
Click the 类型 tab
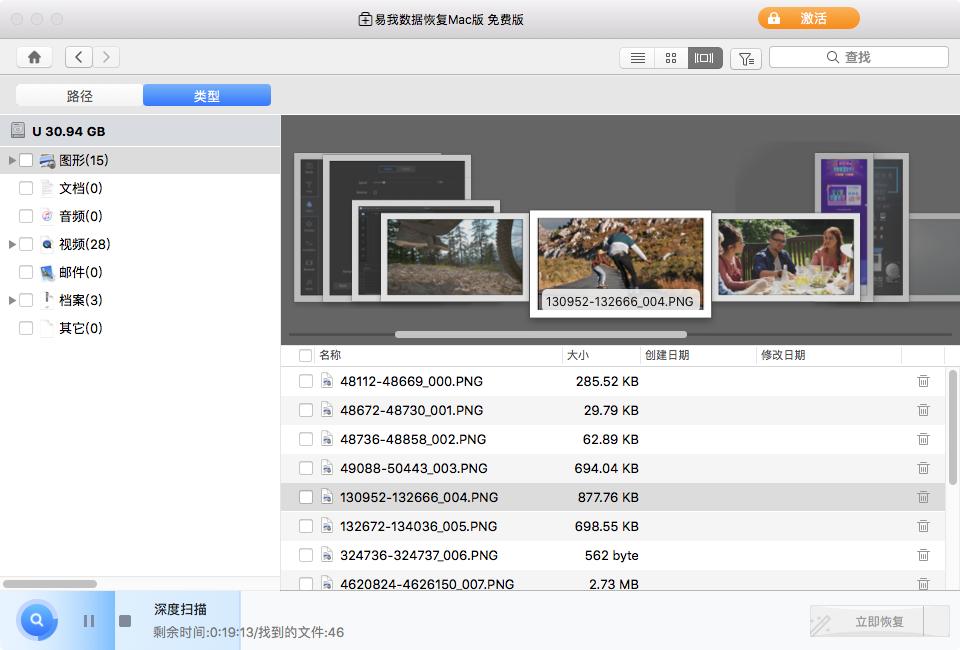(206, 95)
